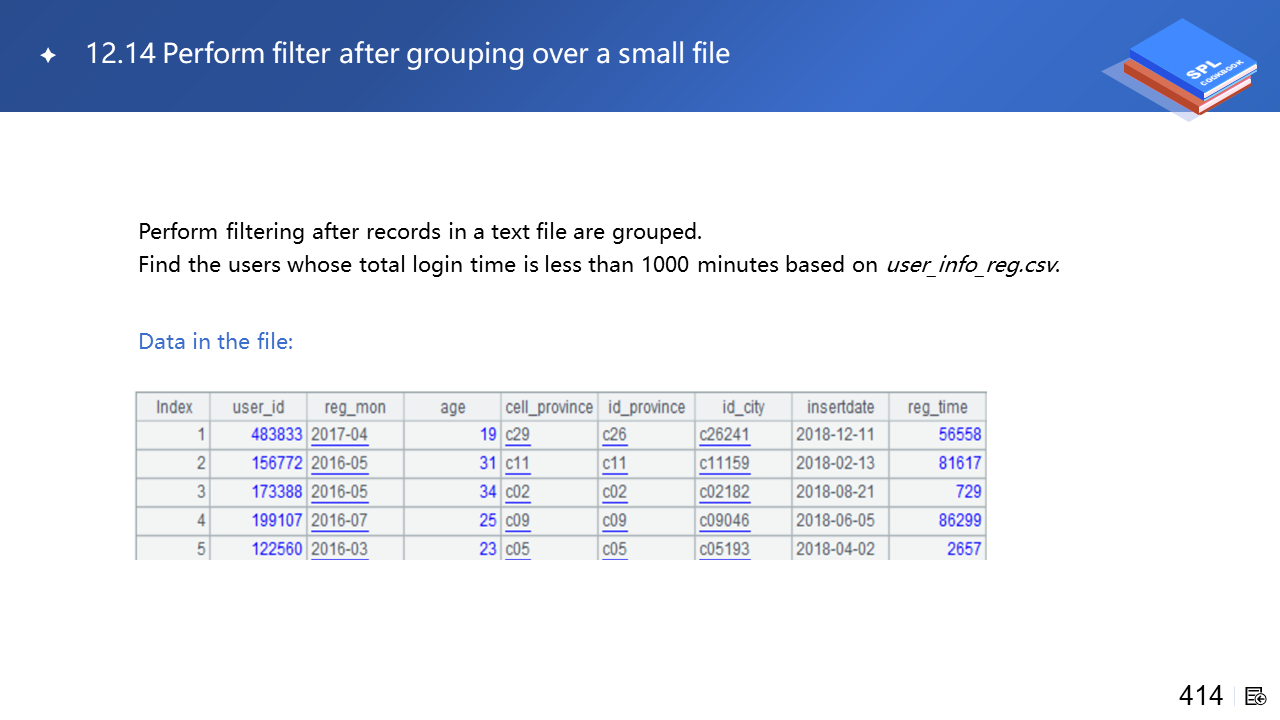Screen dimensions: 1280x720
Task: Click reg_mon cell 2016-07
Action: click(x=339, y=521)
